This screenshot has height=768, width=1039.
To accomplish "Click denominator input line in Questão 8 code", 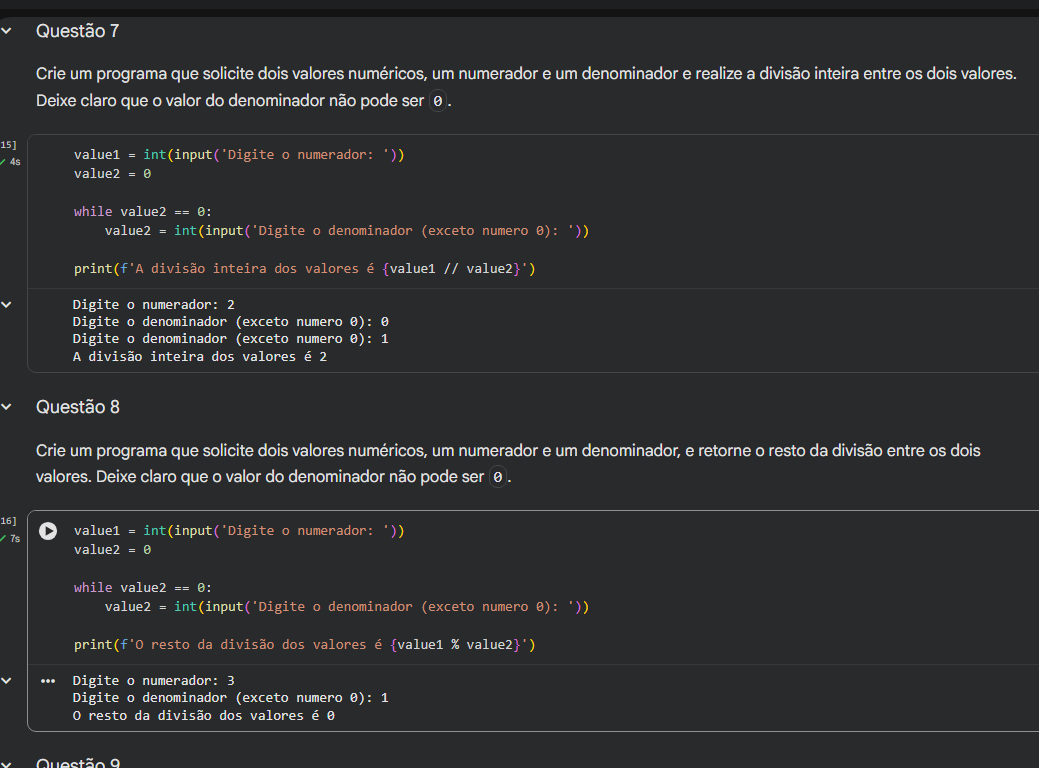I will [347, 606].
